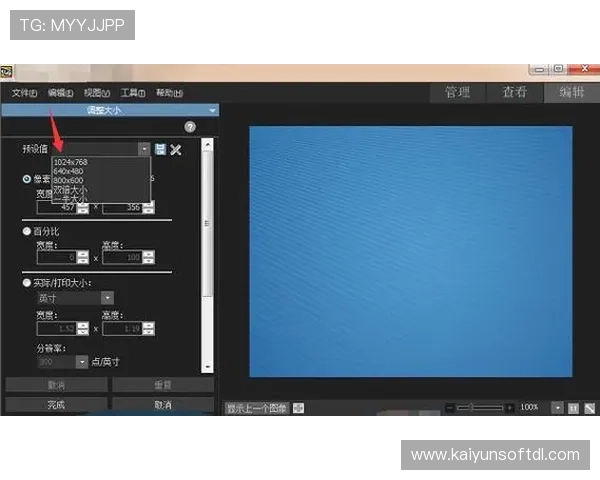Click the zoom in plus icon
Screen dimensions: 600x480
[x=509, y=408]
